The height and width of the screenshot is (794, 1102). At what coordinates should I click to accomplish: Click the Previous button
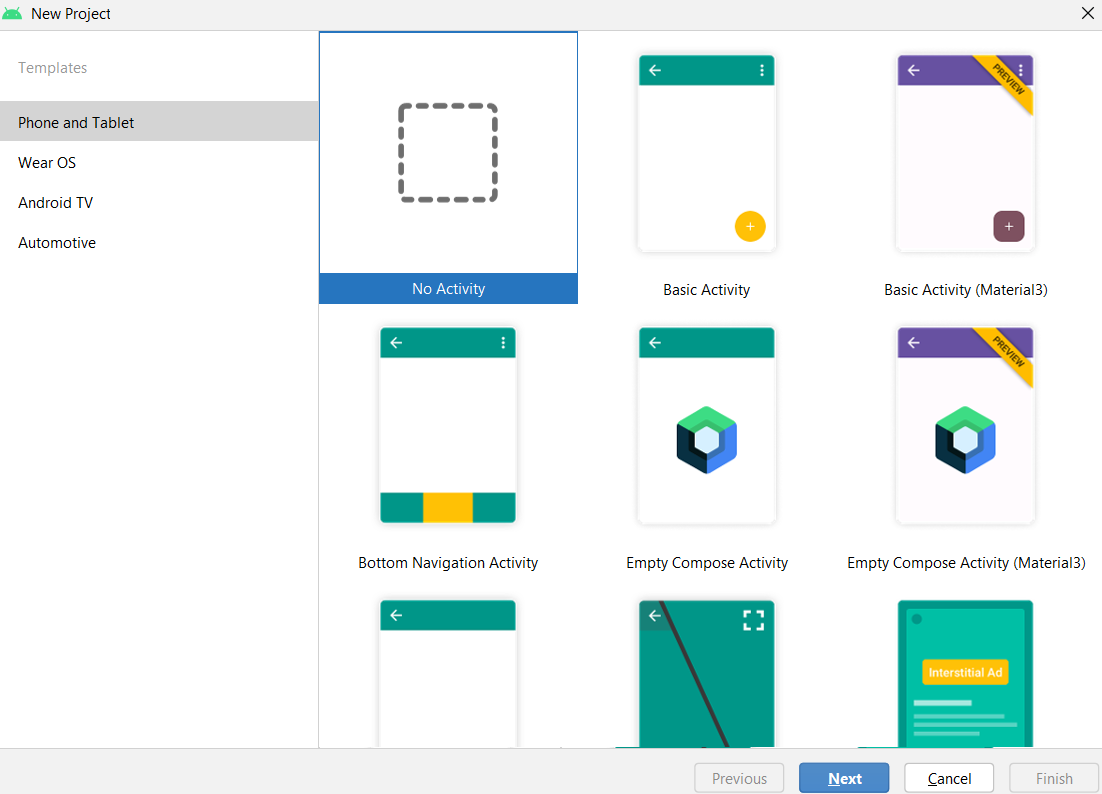click(x=739, y=778)
